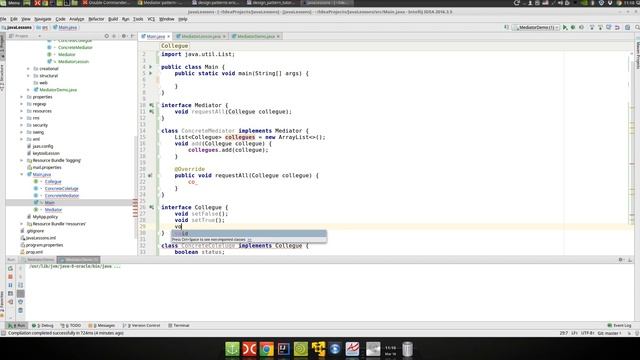The width and height of the screenshot is (640, 360).
Task: Open Chrome from the dock
Action: coord(266,349)
